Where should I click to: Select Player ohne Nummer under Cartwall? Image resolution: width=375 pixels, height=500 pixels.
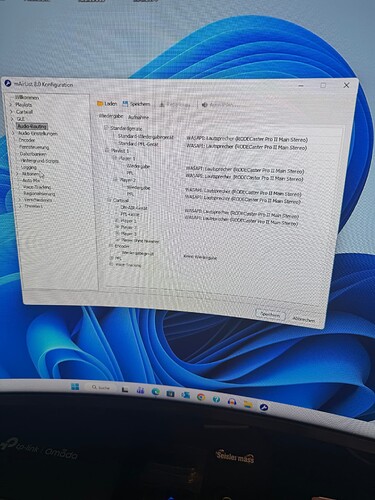(140, 240)
